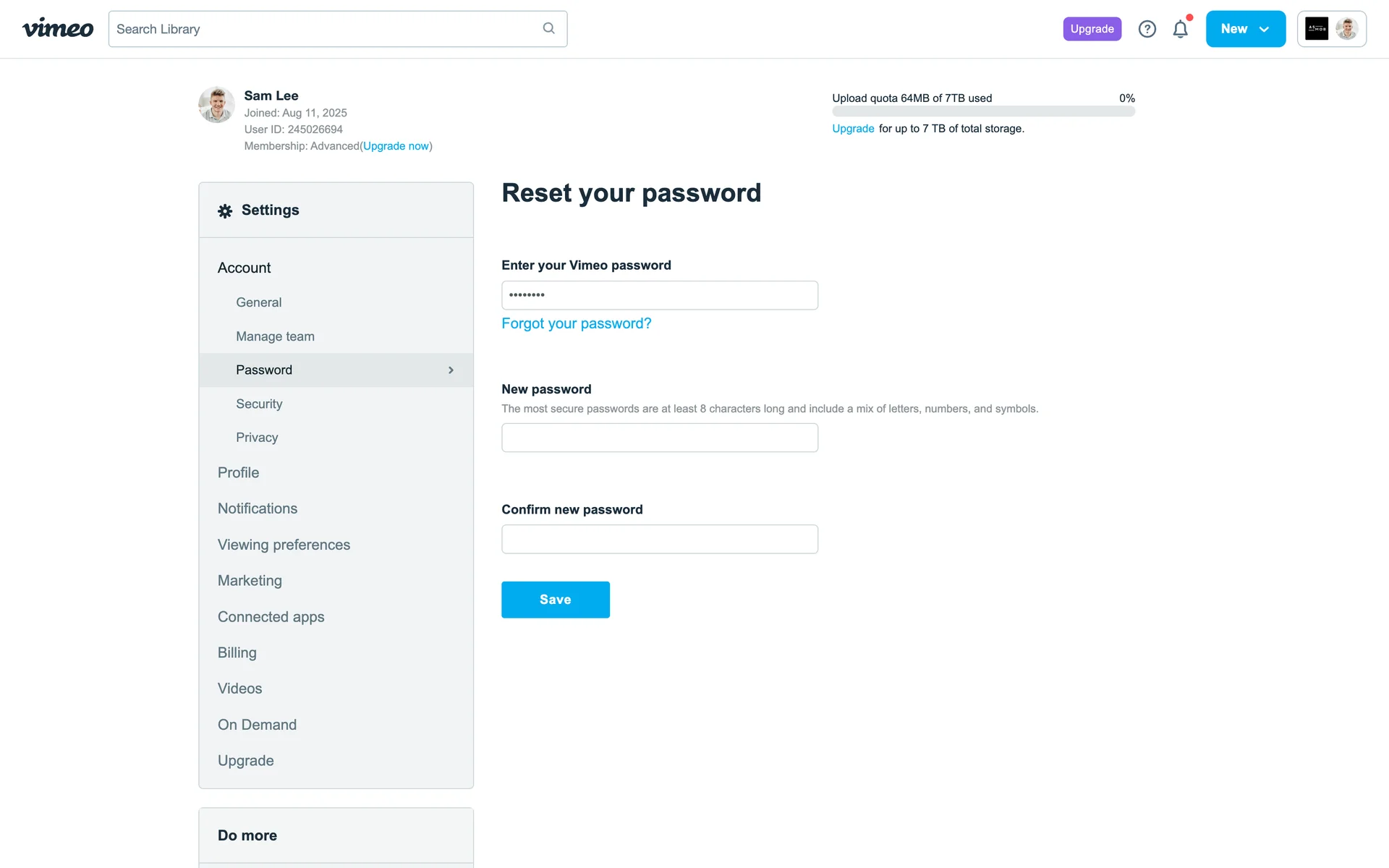Focus the New password field
1389x868 pixels.
[x=659, y=438]
